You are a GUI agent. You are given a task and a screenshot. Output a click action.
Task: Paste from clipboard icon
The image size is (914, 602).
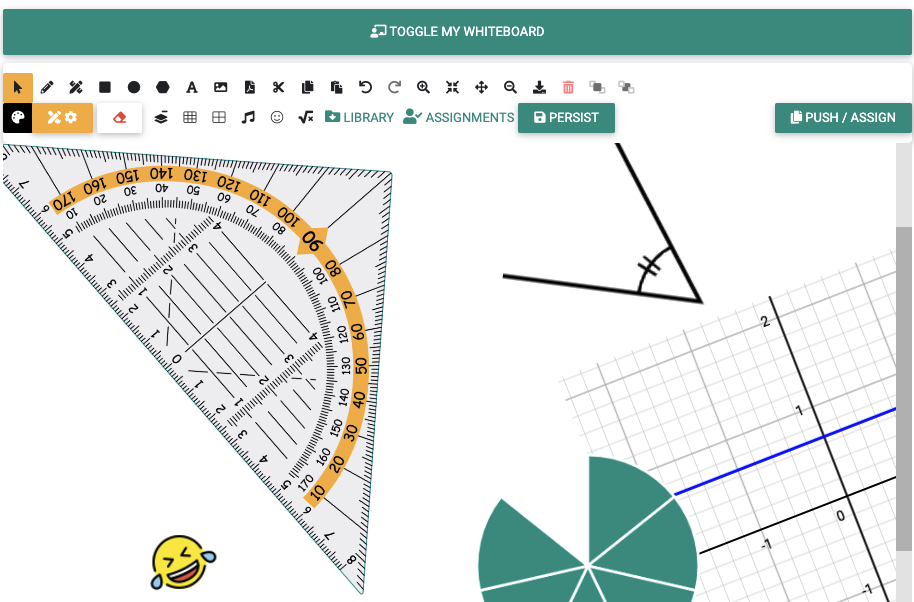coord(336,87)
